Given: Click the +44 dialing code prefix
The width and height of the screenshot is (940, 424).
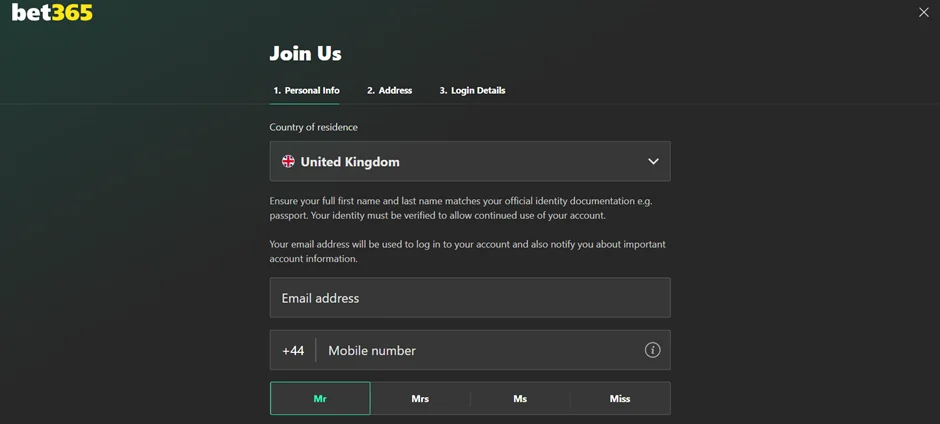Looking at the screenshot, I should point(293,351).
